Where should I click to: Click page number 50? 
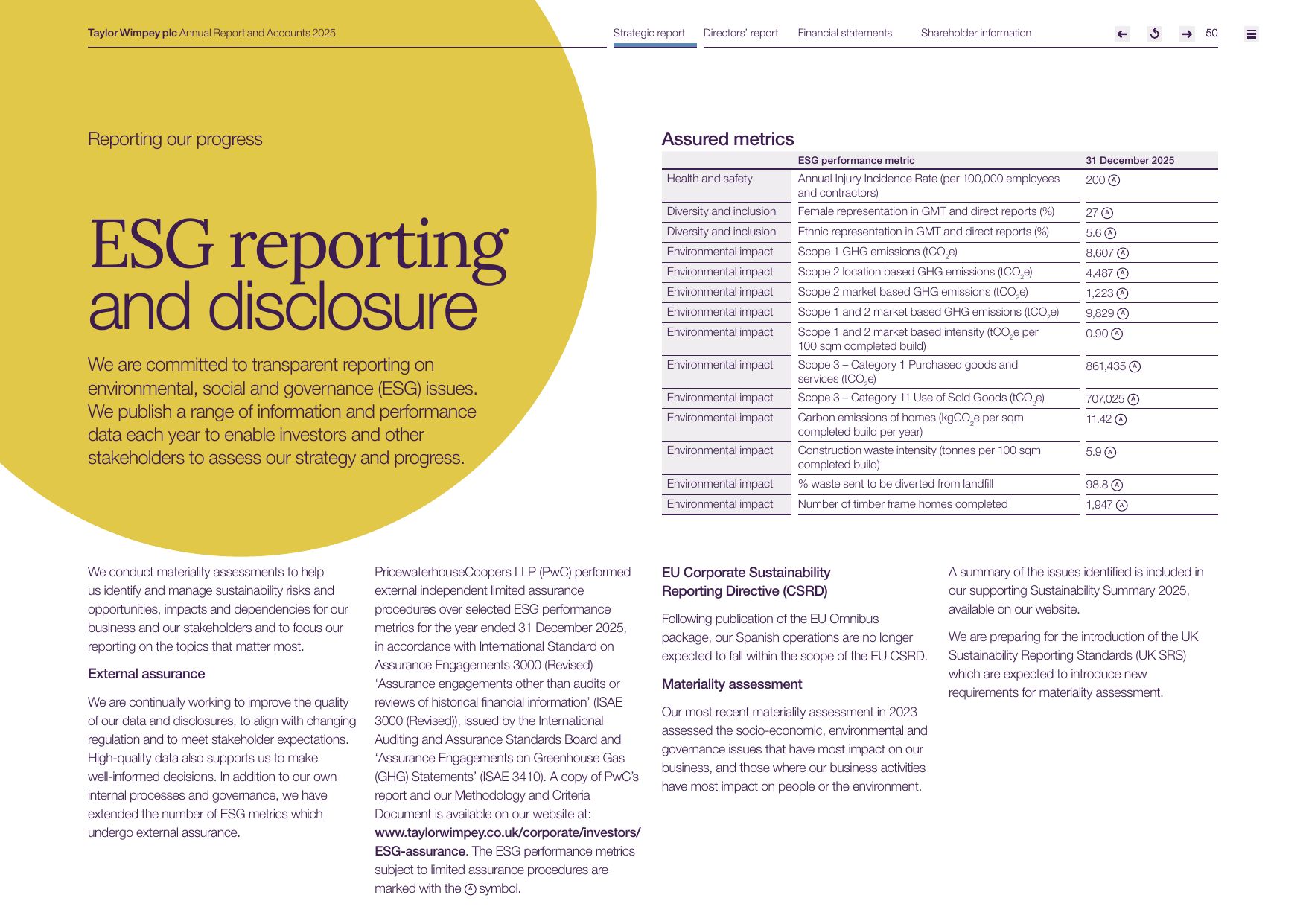pos(1211,33)
